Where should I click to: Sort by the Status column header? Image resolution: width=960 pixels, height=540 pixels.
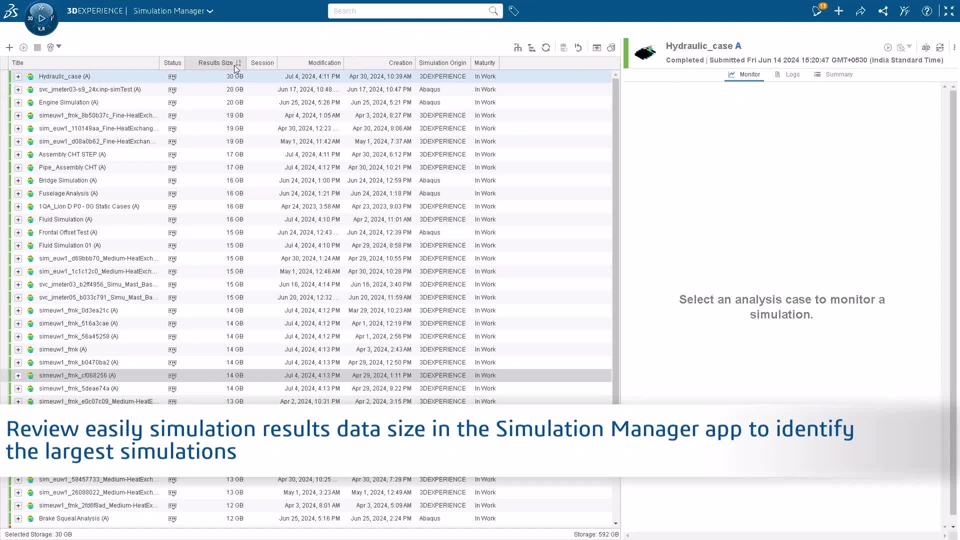tap(172, 62)
